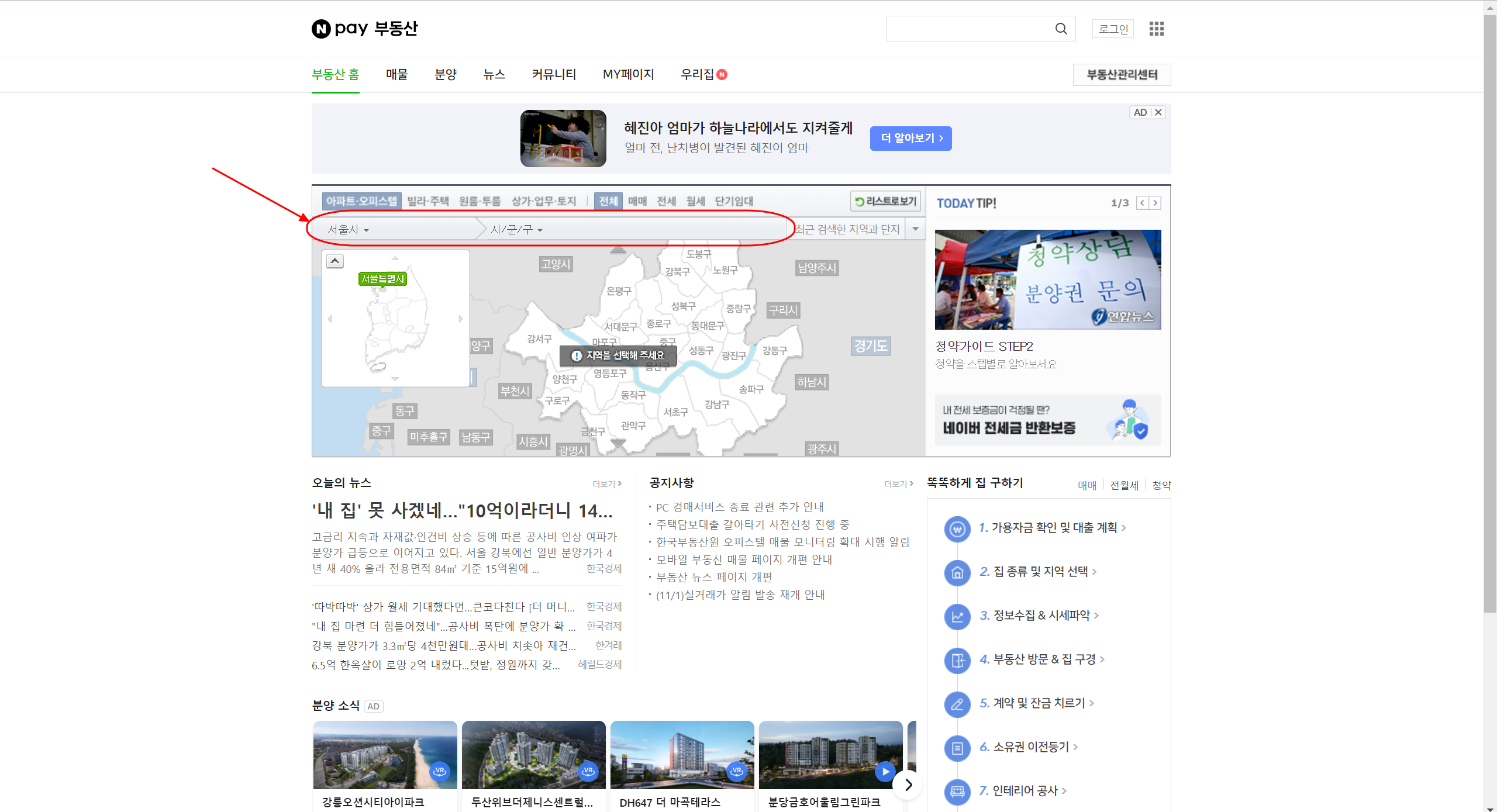Click the search magnifier icon
This screenshot has width=1497, height=812.
click(1061, 29)
